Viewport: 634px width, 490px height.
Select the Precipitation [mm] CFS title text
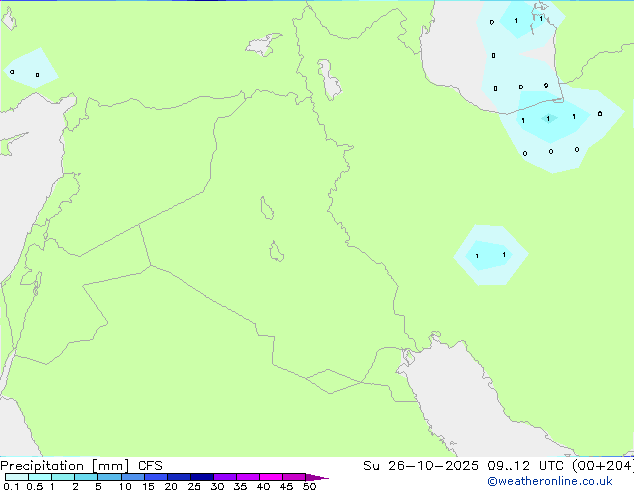81,466
